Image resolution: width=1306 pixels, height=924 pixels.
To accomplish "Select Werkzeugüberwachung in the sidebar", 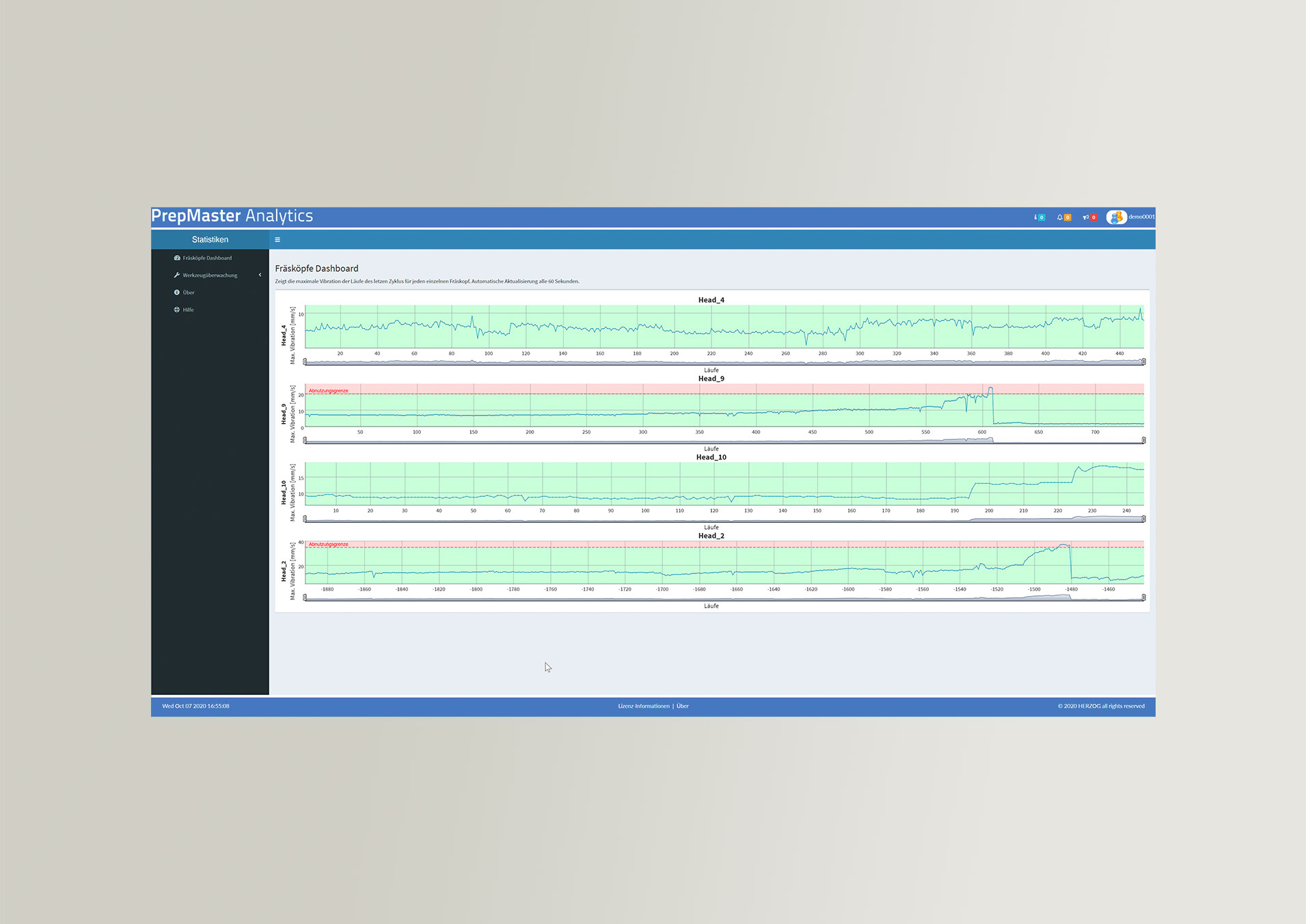I will click(210, 275).
